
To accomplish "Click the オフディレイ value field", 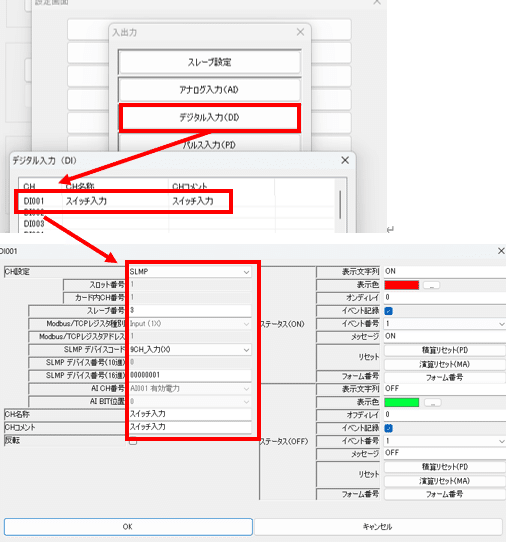I will (x=445, y=414).
